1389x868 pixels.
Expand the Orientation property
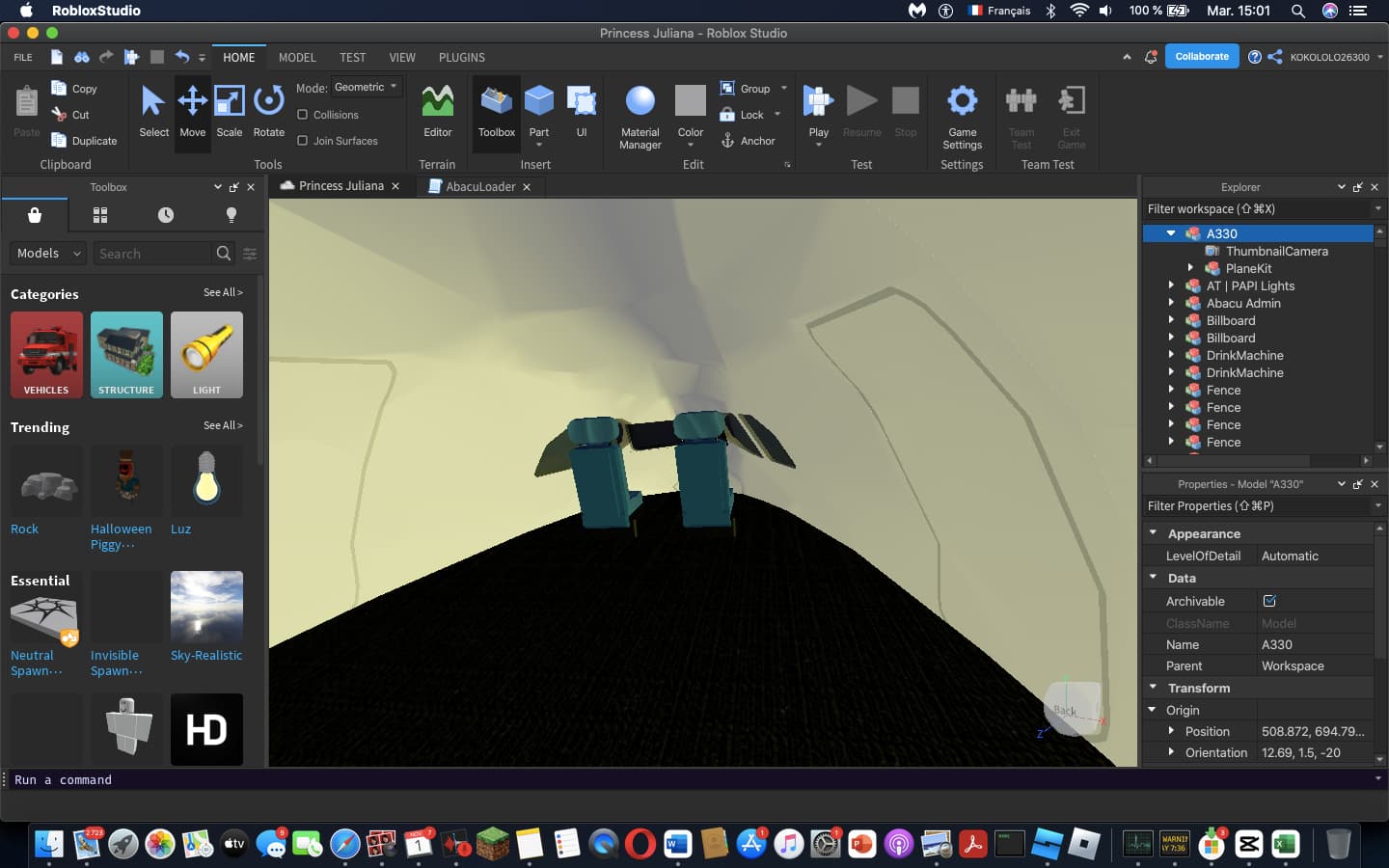pyautogui.click(x=1171, y=752)
